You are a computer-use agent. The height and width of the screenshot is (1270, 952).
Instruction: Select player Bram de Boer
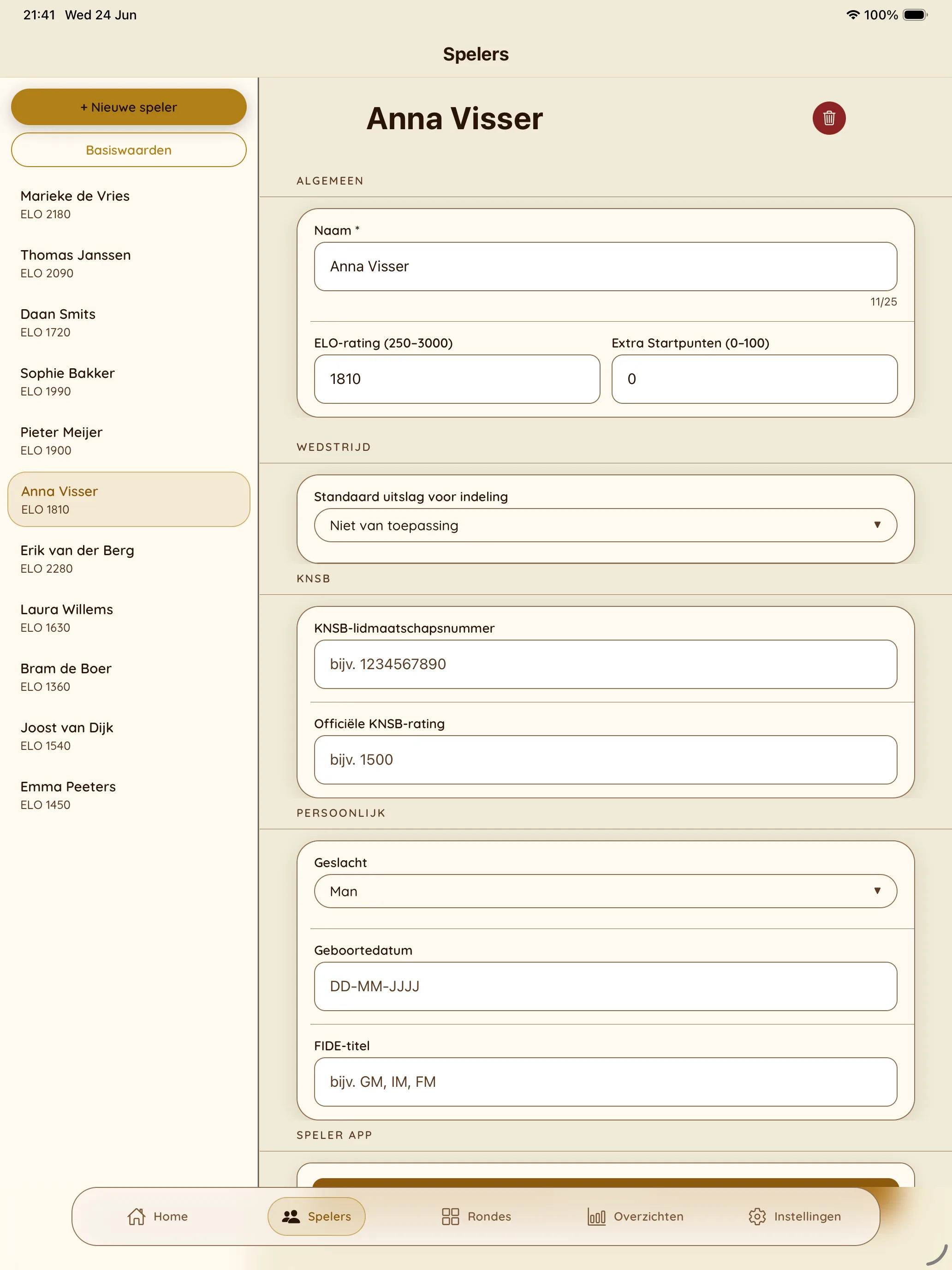[129, 677]
